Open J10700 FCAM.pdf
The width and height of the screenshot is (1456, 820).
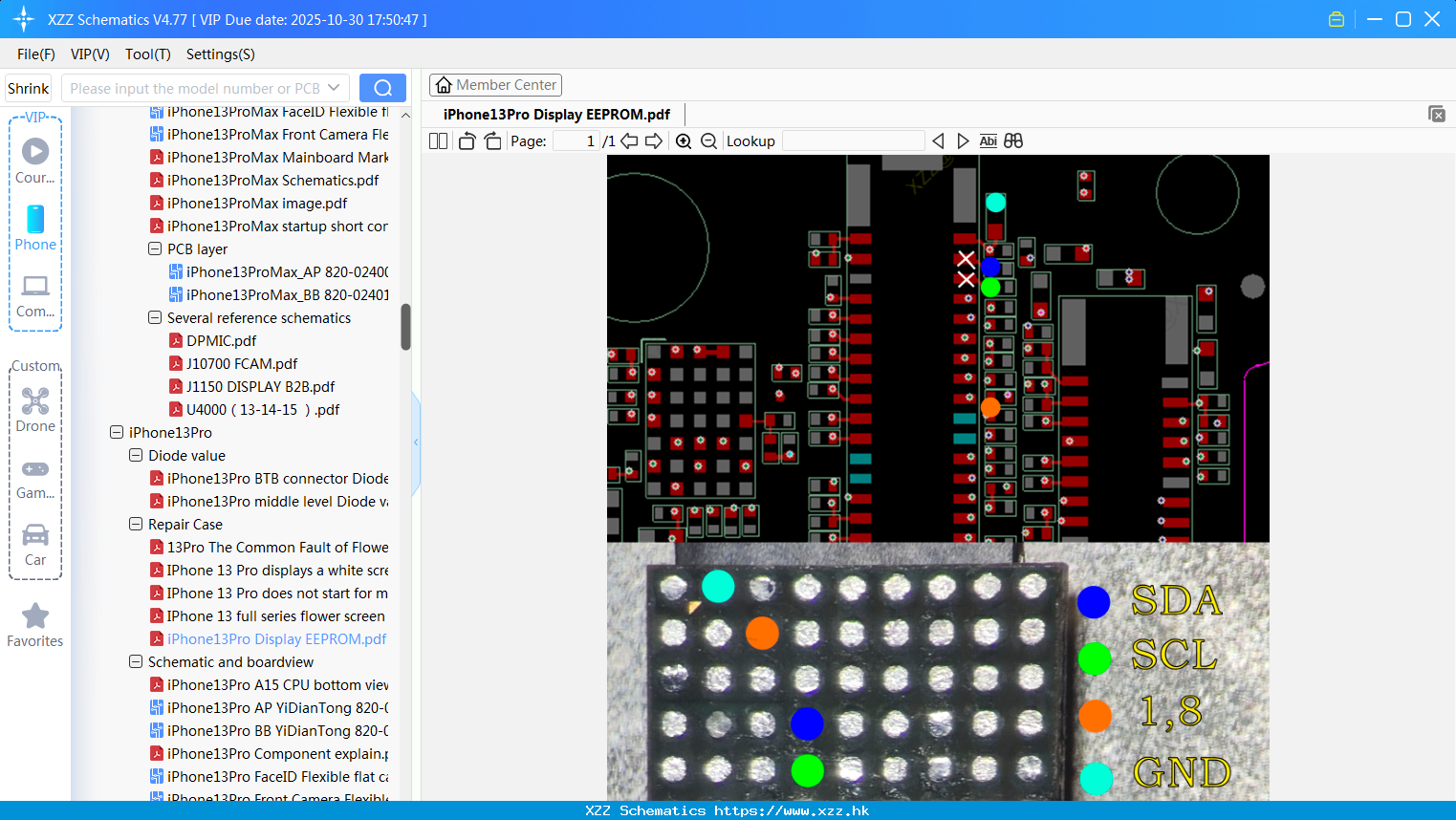pyautogui.click(x=242, y=363)
